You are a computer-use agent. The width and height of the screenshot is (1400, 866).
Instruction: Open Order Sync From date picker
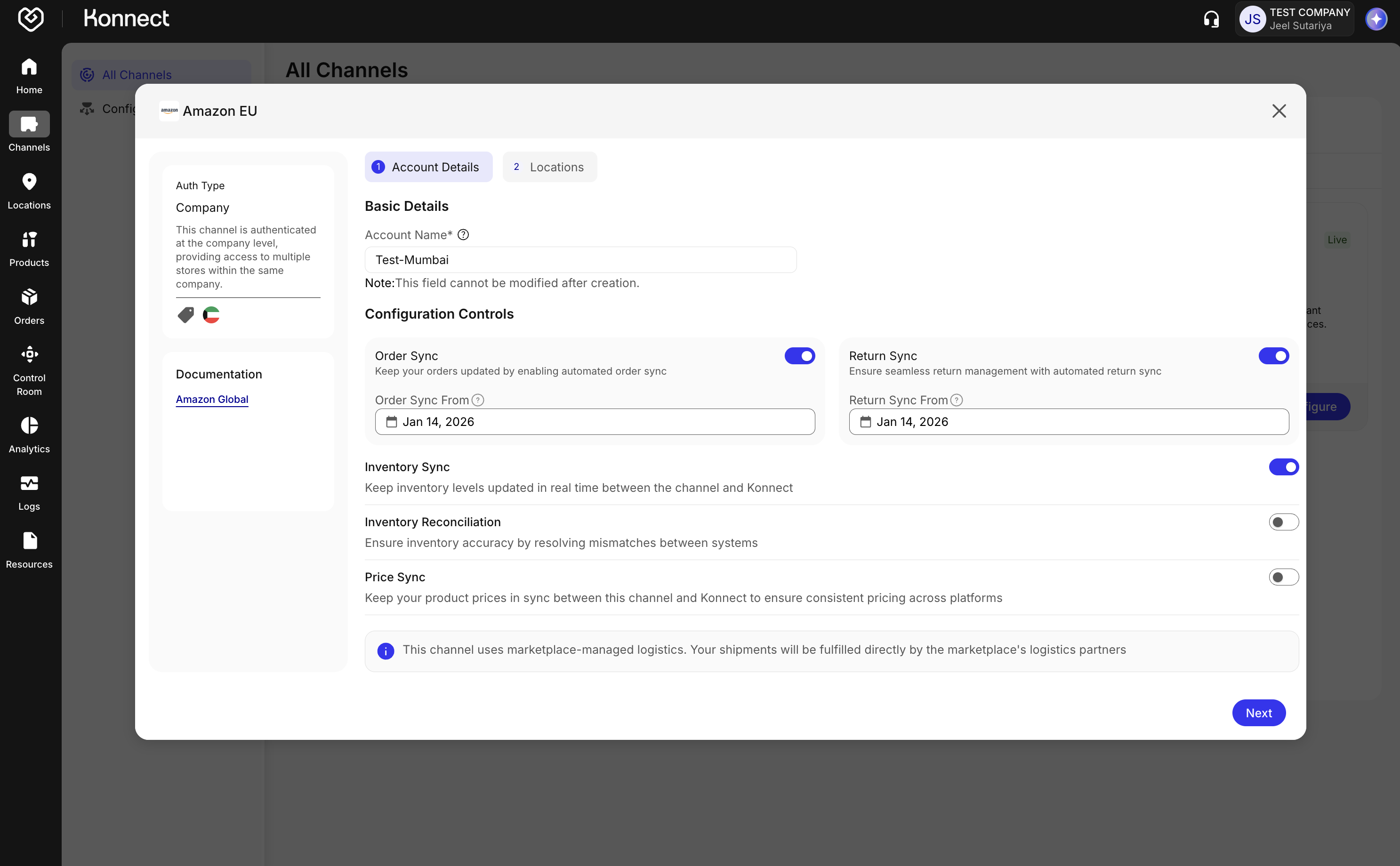coord(594,422)
